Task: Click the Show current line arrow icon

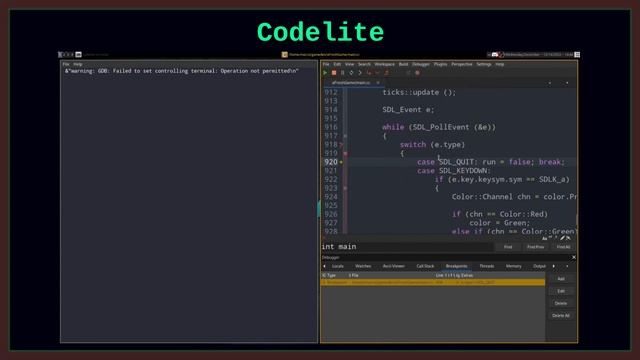Action: [360, 73]
